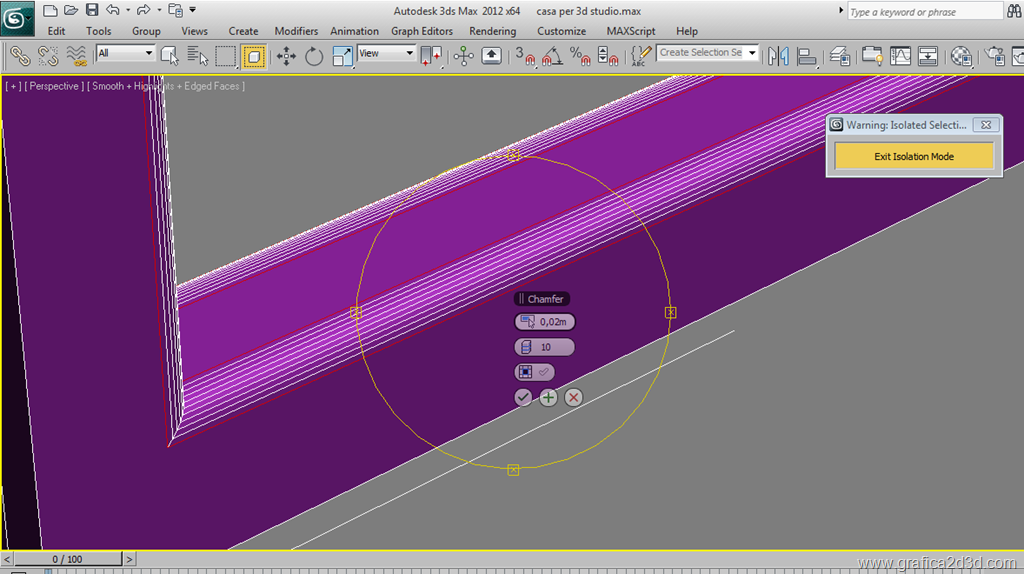Confirm the Chamfer with the OK checkmark

click(523, 398)
